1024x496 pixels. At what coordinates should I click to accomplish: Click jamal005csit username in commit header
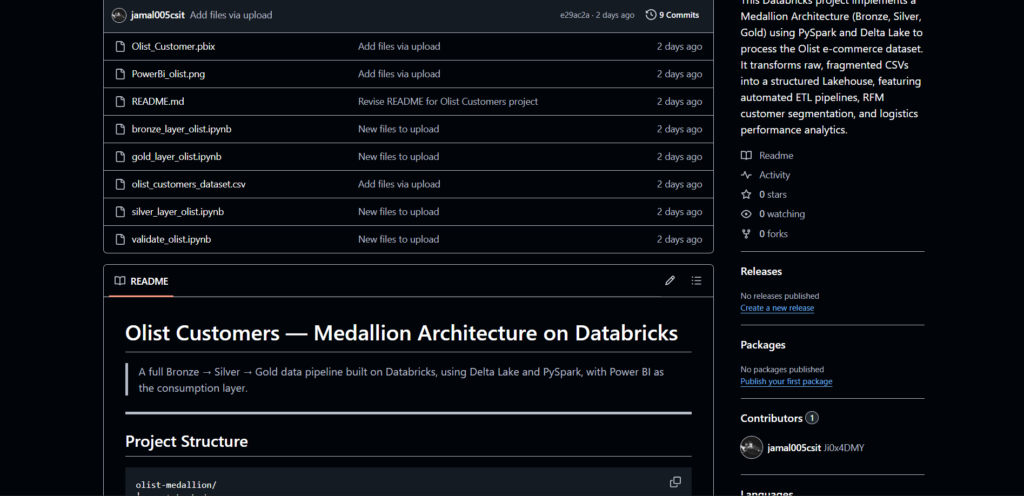(159, 15)
